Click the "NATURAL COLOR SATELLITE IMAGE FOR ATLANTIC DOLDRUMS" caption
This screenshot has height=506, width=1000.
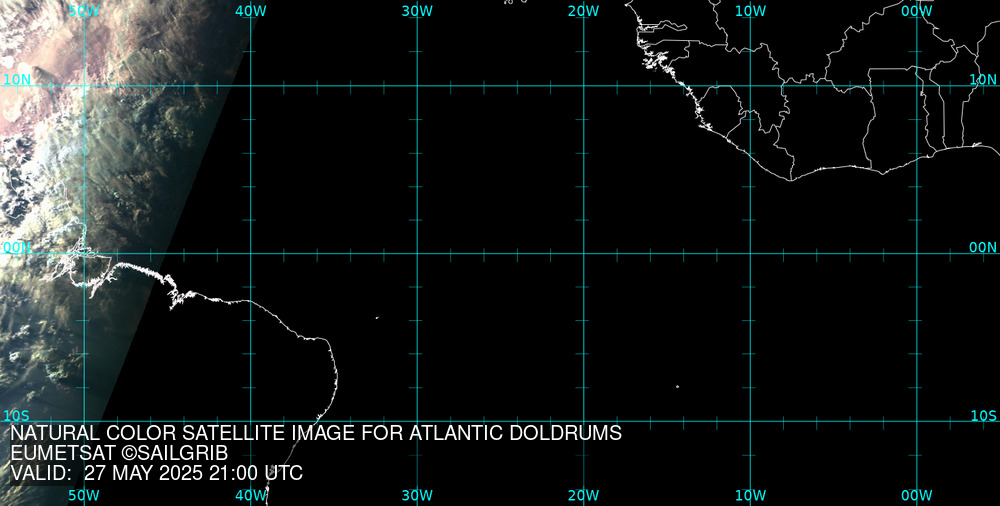pos(316,433)
